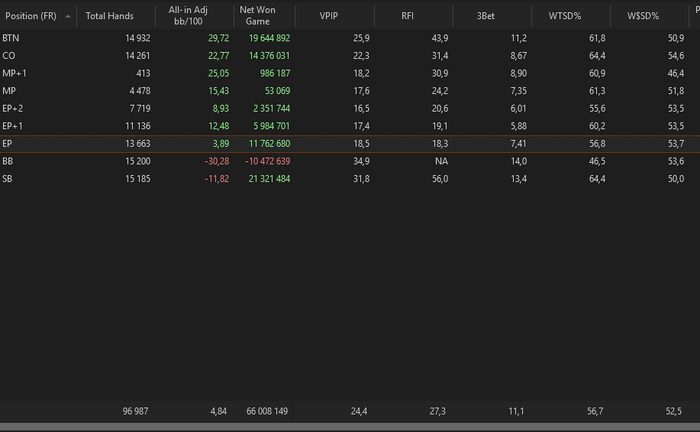Select the SB position row
The width and height of the screenshot is (700, 432).
coord(350,179)
